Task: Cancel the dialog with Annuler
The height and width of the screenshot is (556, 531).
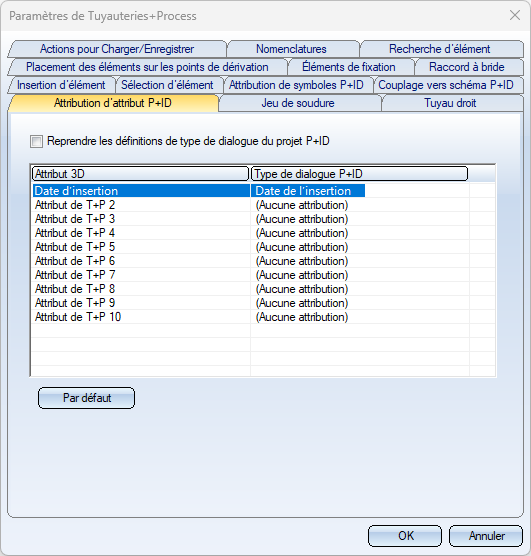Action: click(486, 536)
